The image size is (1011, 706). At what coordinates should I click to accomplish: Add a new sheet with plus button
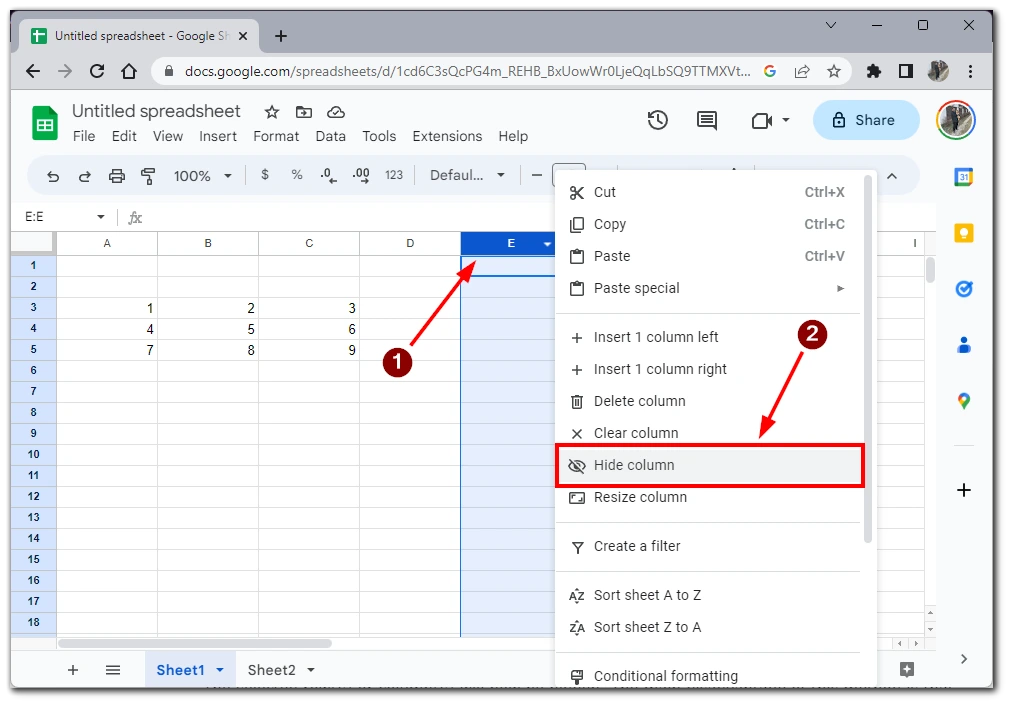[x=73, y=670]
